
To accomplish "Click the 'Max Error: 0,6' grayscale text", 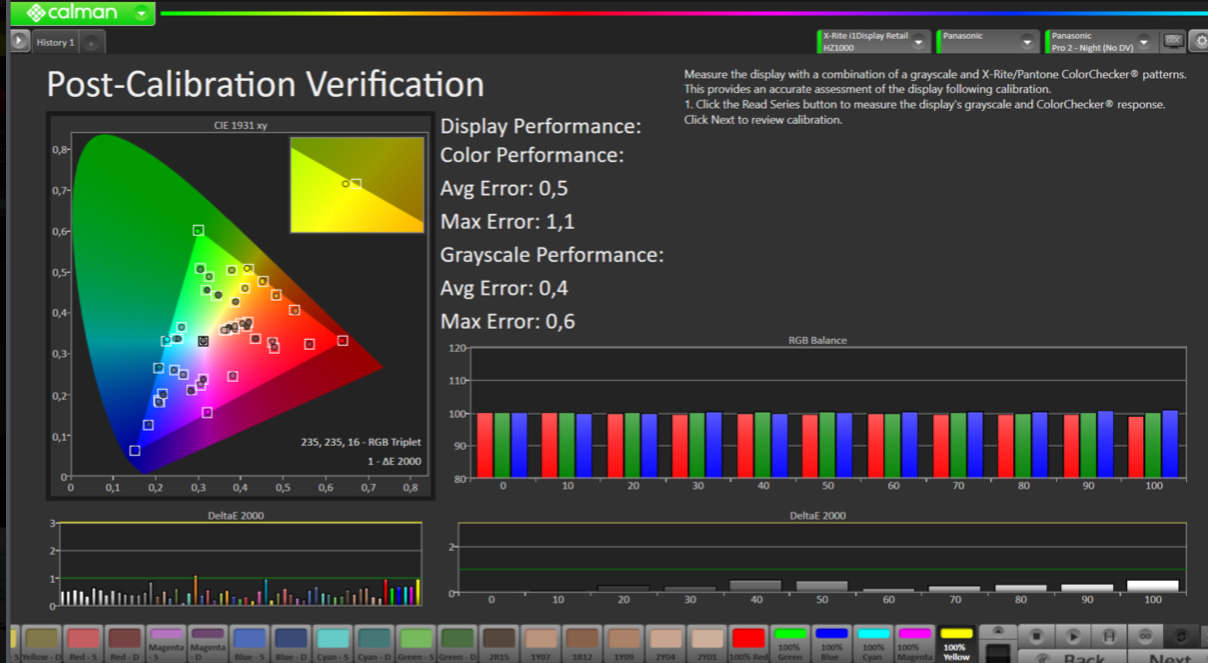I will [507, 321].
